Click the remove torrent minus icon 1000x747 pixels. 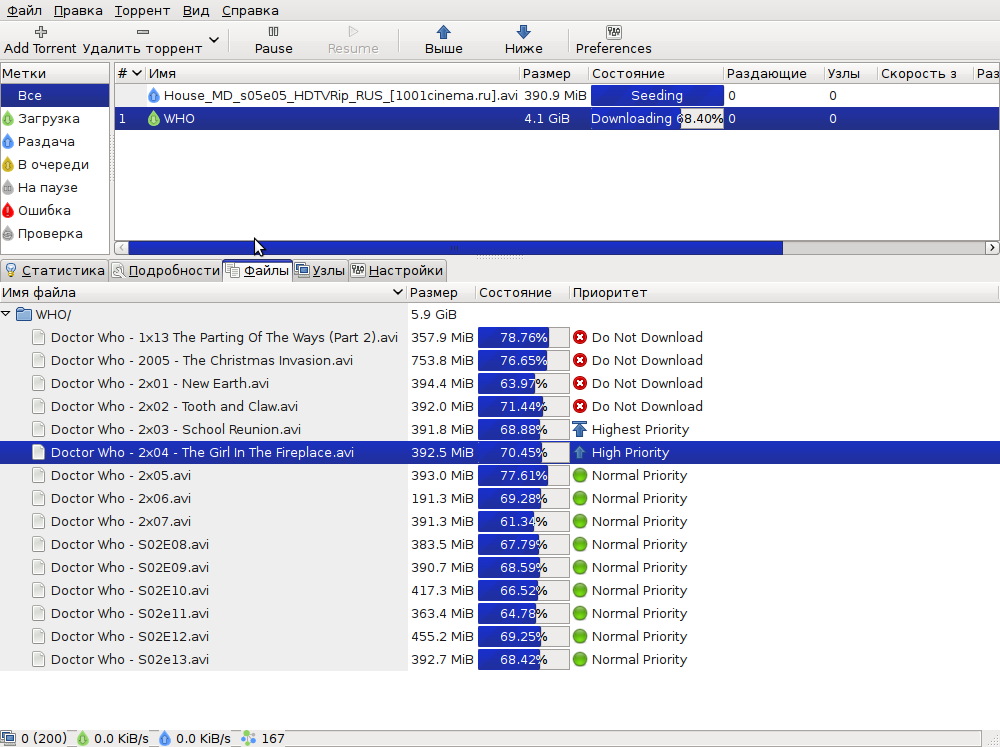click(143, 31)
